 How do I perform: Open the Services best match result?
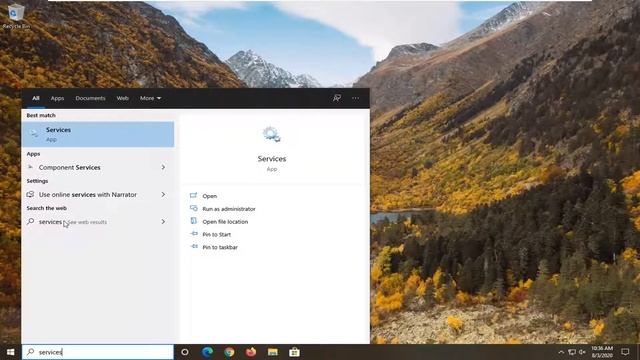tap(98, 134)
